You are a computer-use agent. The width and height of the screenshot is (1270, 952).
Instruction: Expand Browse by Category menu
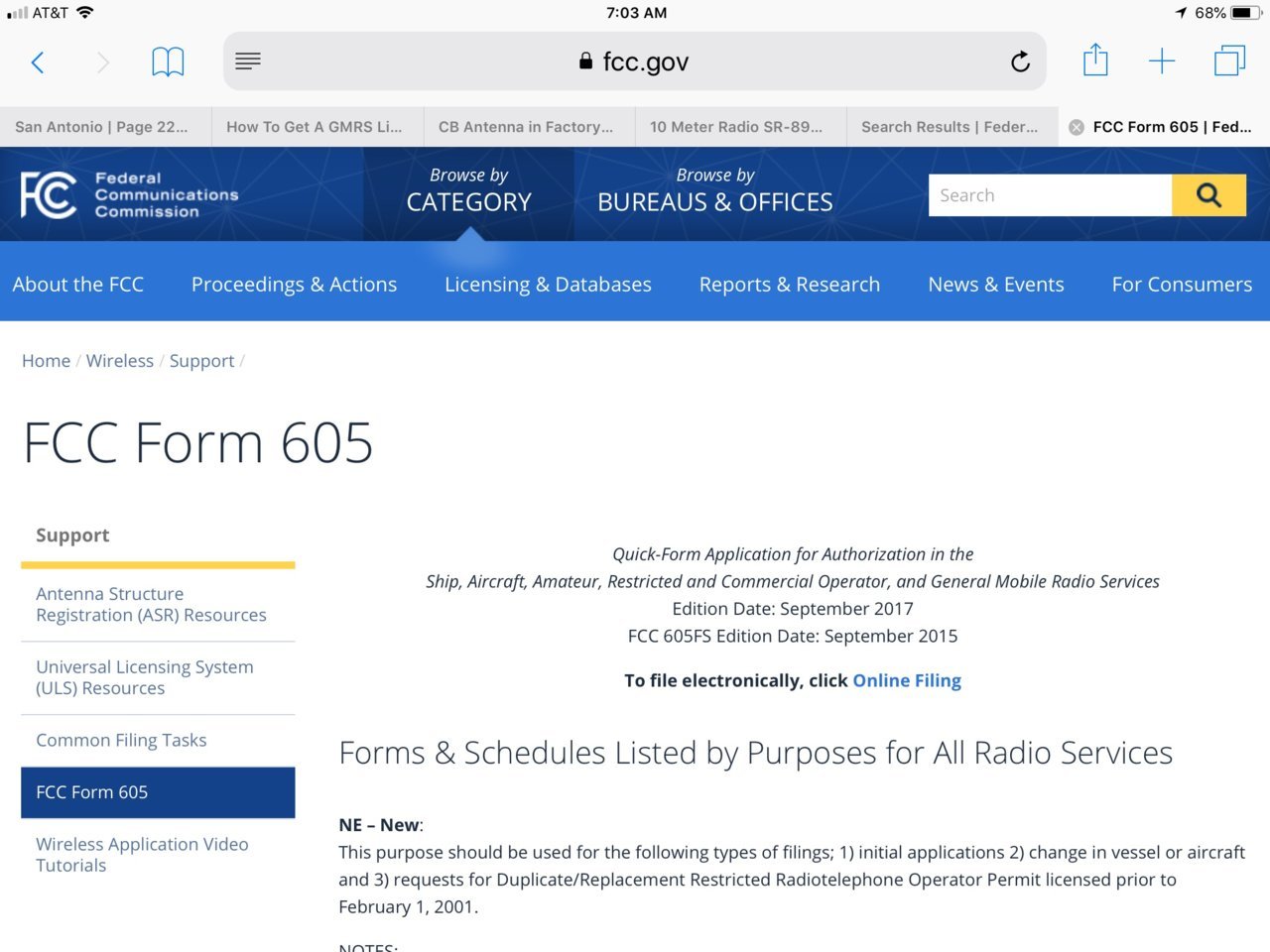pos(469,190)
